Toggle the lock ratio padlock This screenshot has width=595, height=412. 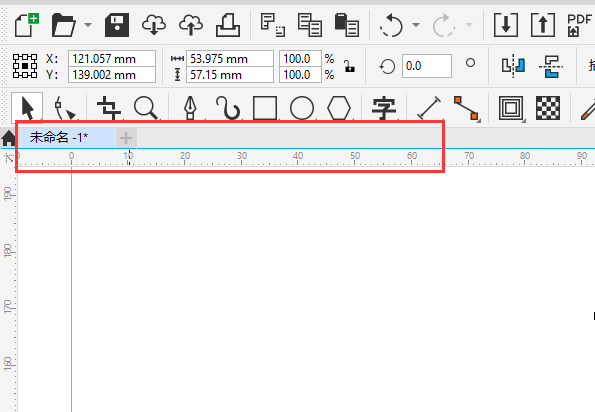pyautogui.click(x=349, y=66)
